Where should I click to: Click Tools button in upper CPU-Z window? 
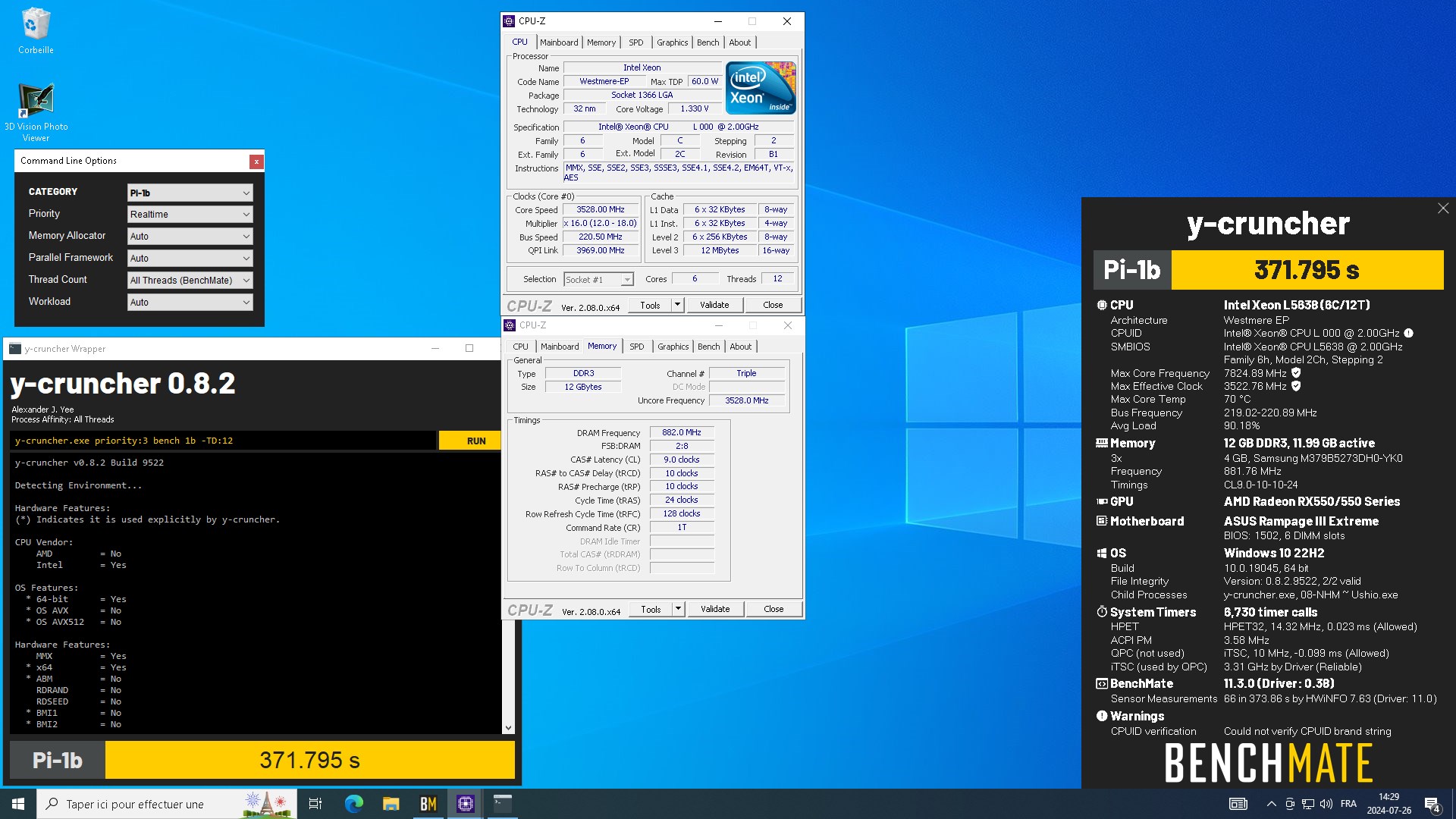(x=650, y=305)
